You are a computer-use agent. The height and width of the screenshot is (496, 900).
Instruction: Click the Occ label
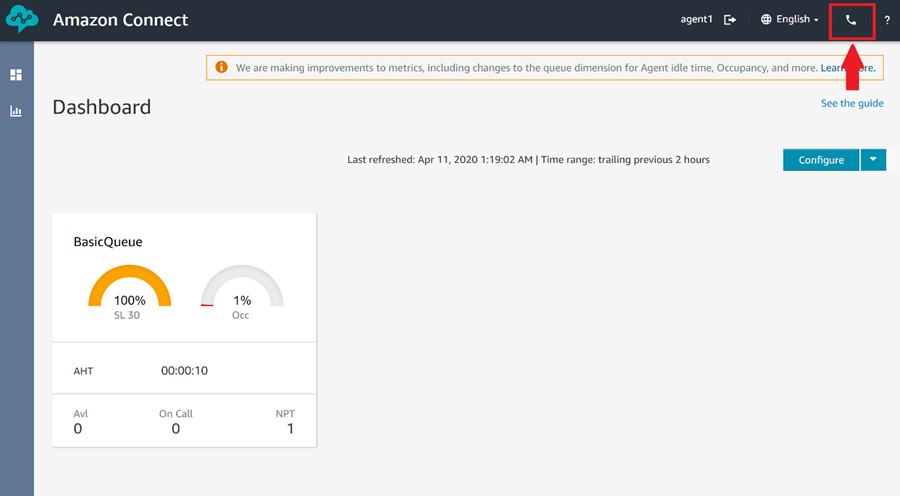click(240, 315)
